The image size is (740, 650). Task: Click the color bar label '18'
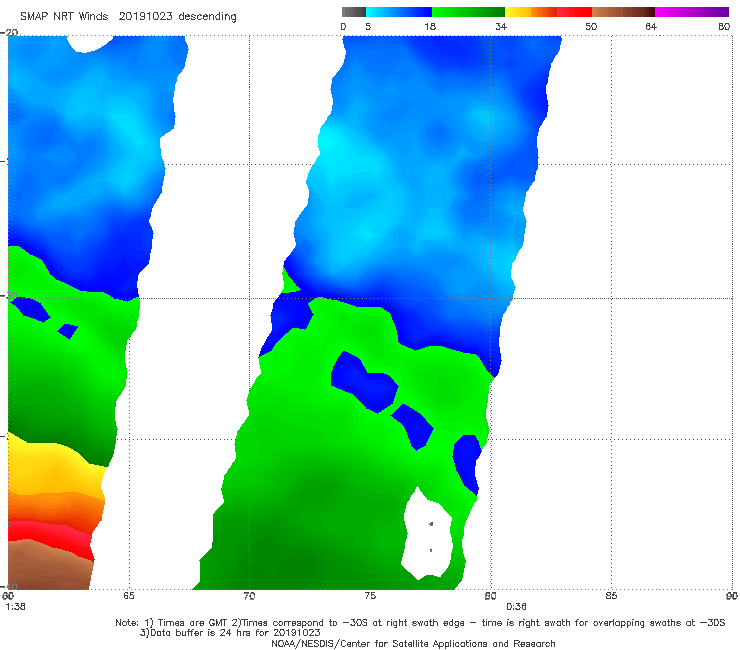point(430,26)
